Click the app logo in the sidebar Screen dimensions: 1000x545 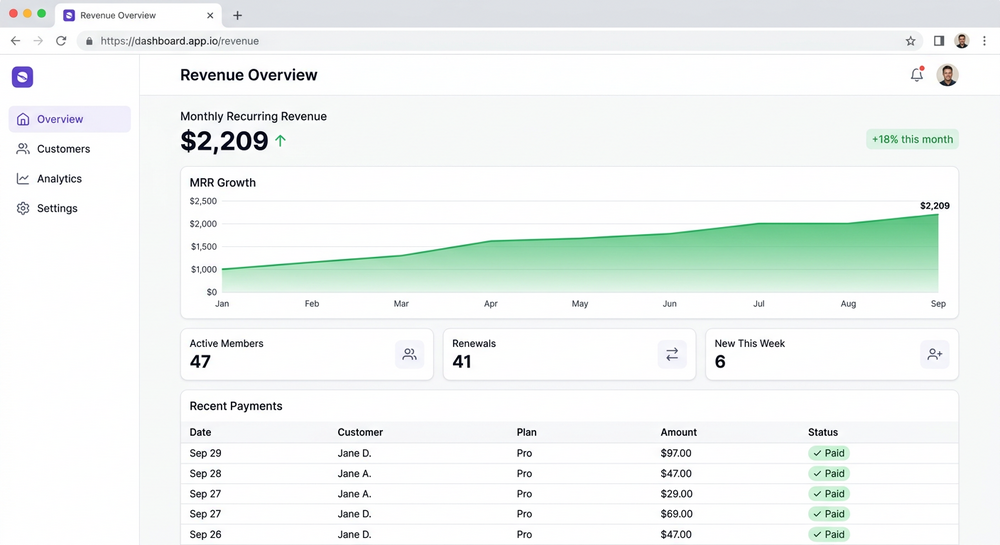coord(22,77)
